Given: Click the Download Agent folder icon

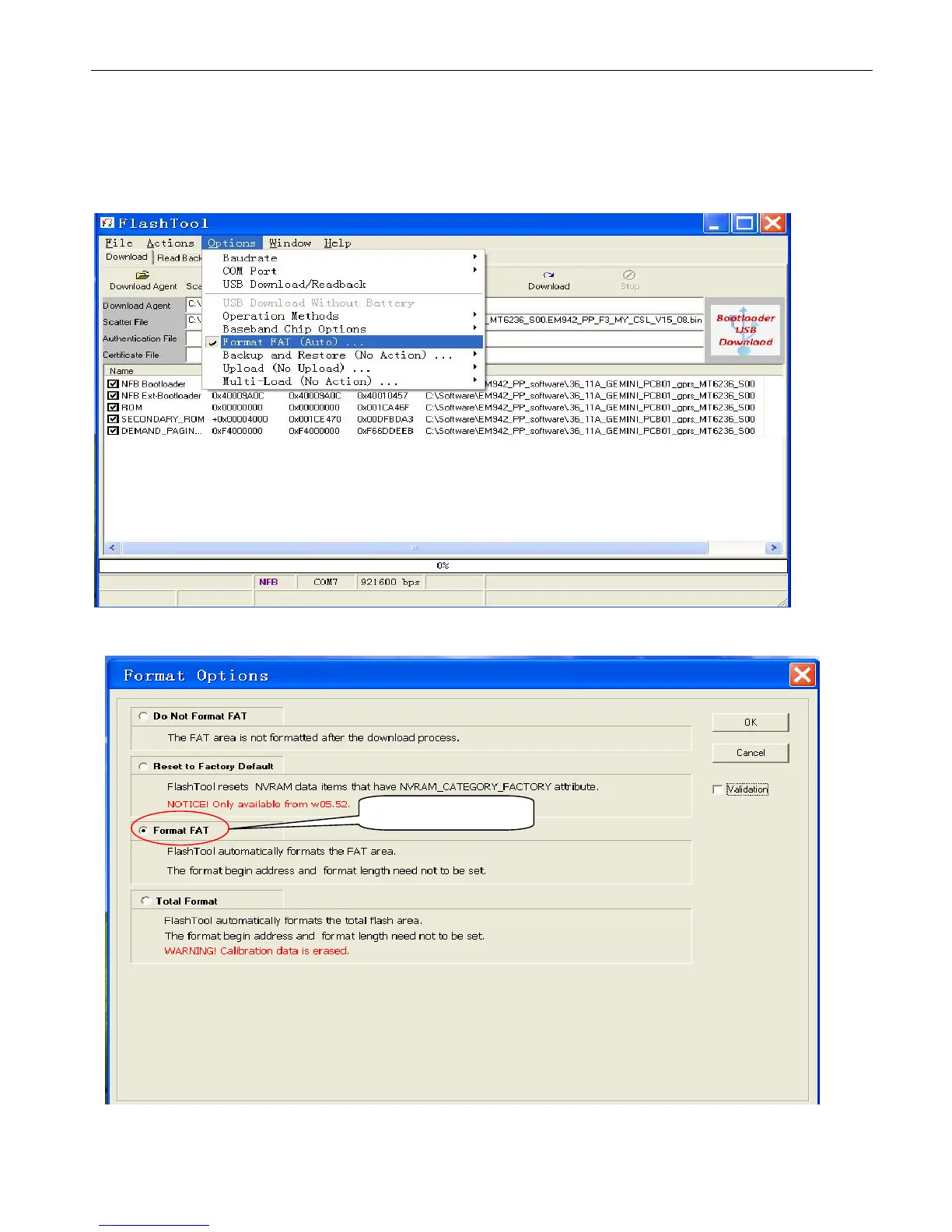Looking at the screenshot, I should 142,275.
